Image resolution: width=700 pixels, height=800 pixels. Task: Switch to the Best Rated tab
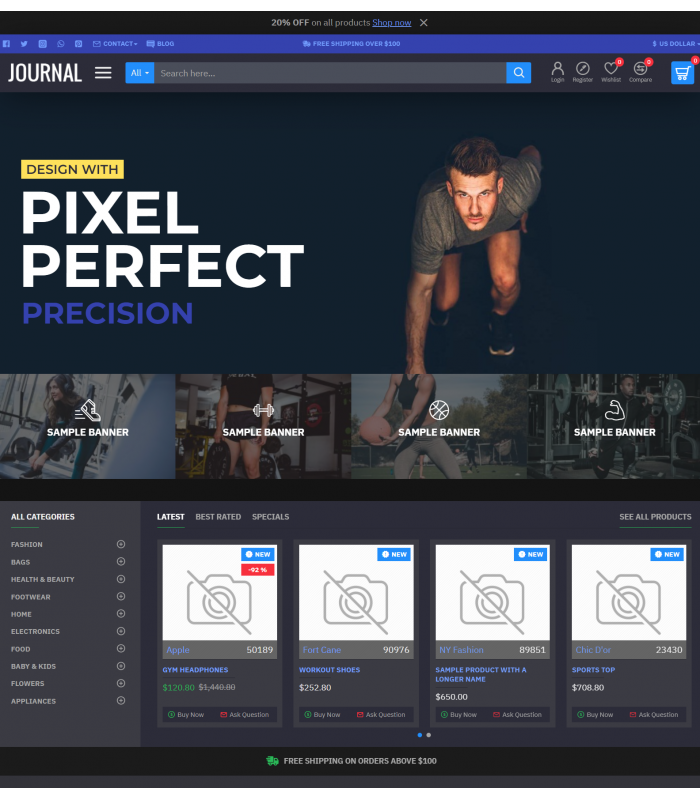coord(218,517)
